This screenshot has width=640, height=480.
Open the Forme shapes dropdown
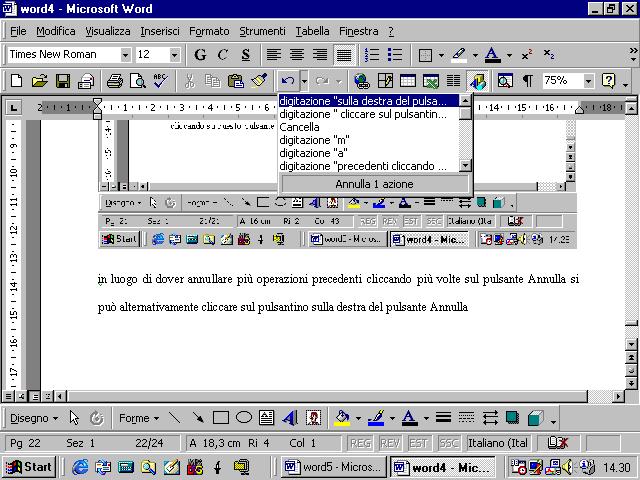coord(139,418)
